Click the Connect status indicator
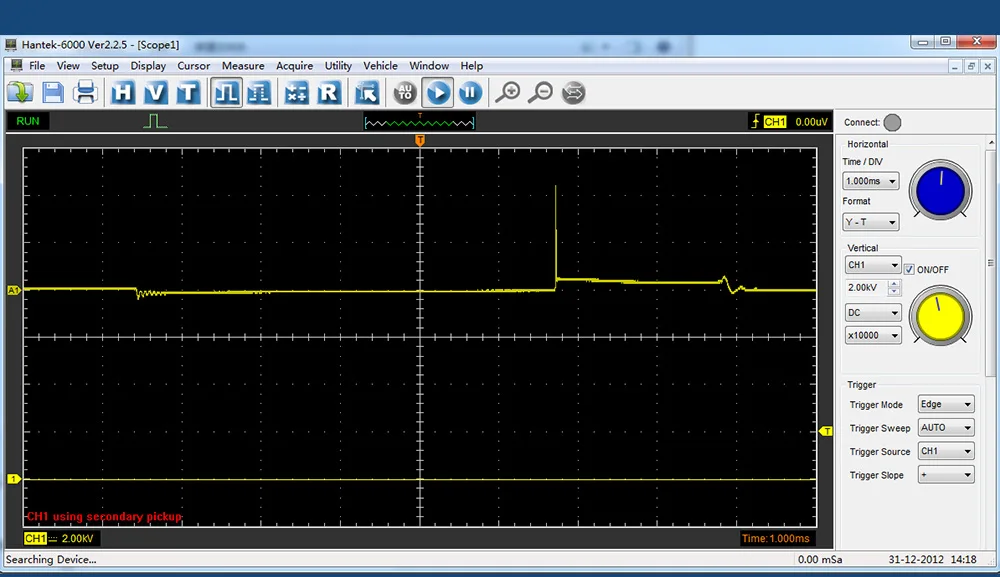The width and height of the screenshot is (1000, 577). 892,123
